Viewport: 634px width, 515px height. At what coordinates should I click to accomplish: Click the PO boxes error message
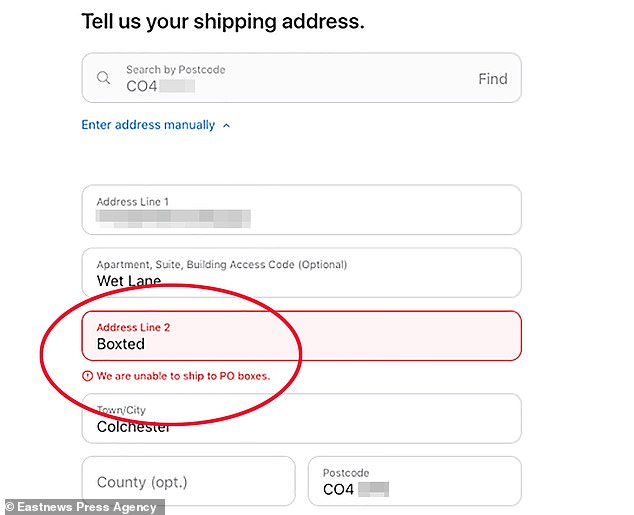pyautogui.click(x=183, y=376)
